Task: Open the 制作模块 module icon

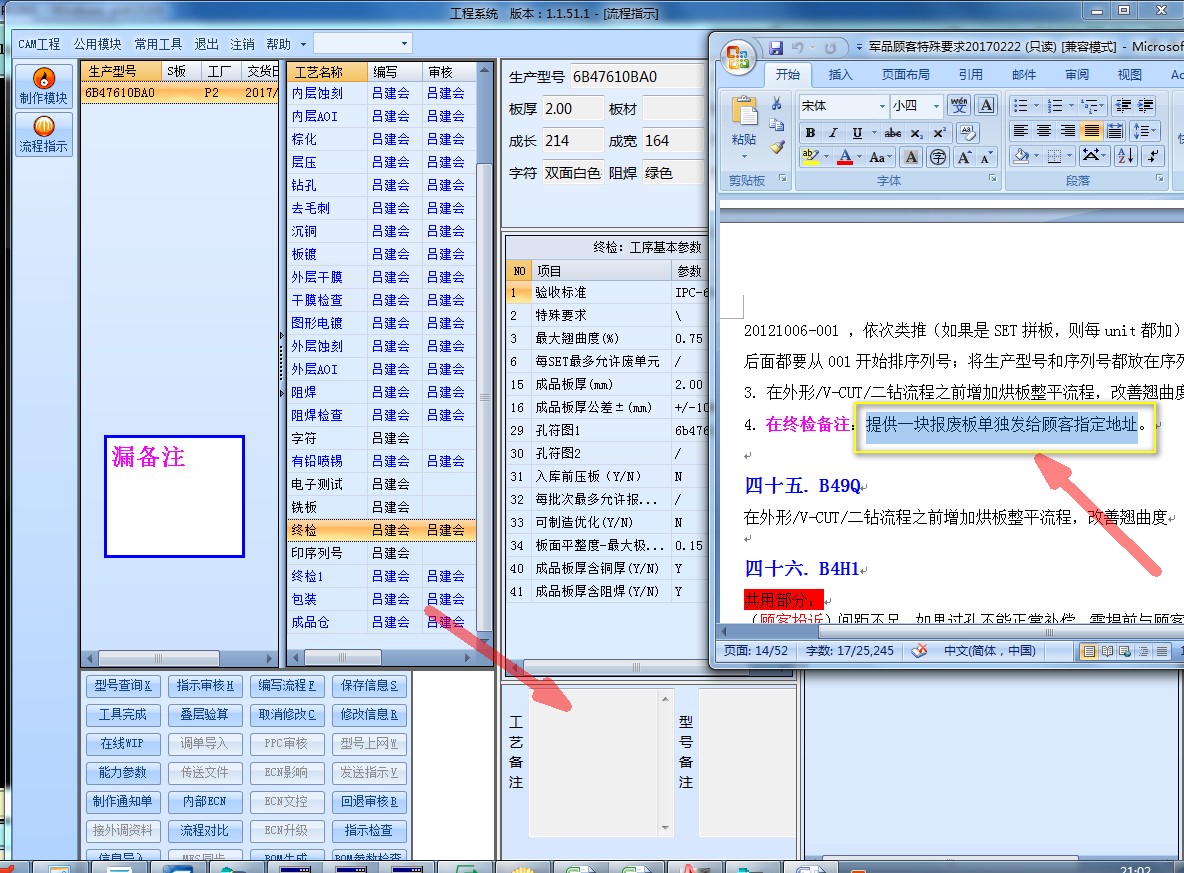Action: [x=44, y=85]
